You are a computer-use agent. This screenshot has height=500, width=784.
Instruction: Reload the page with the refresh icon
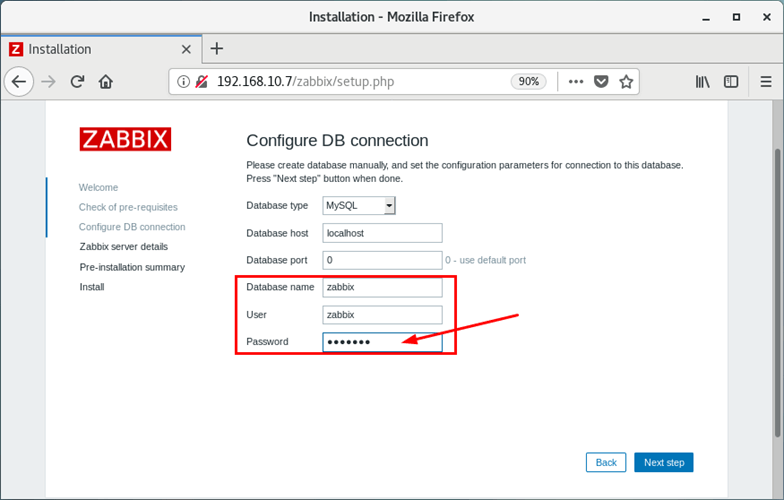point(77,82)
